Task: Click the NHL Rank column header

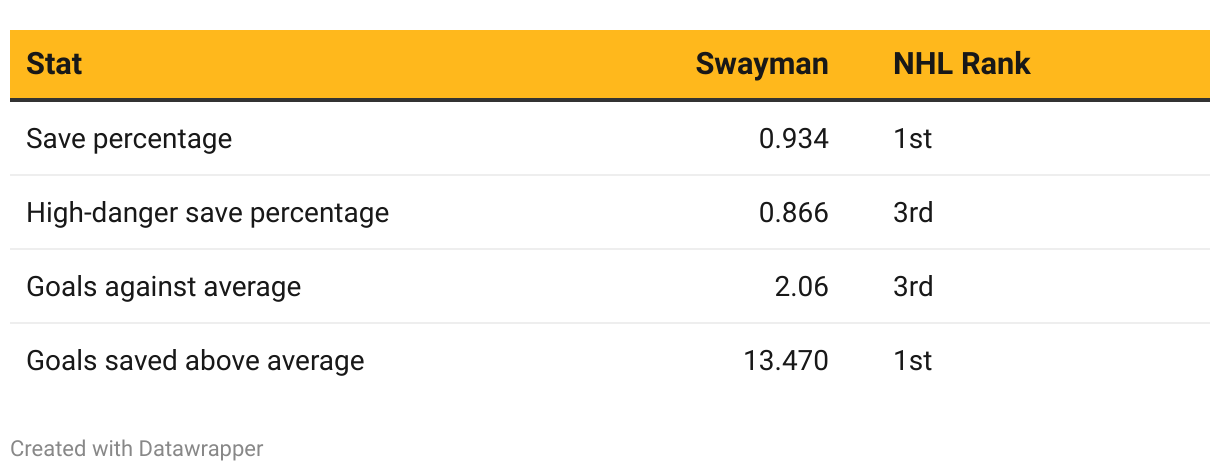Action: (961, 65)
